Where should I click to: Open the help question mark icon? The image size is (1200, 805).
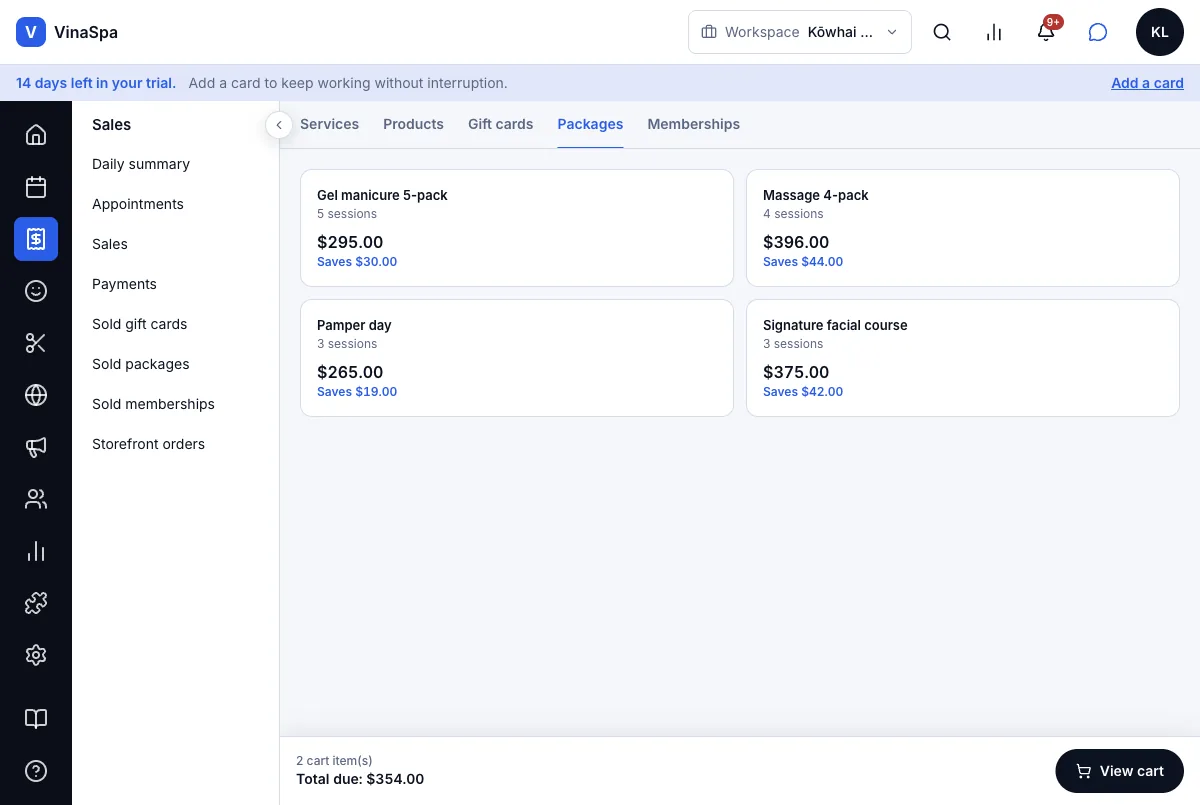click(36, 771)
